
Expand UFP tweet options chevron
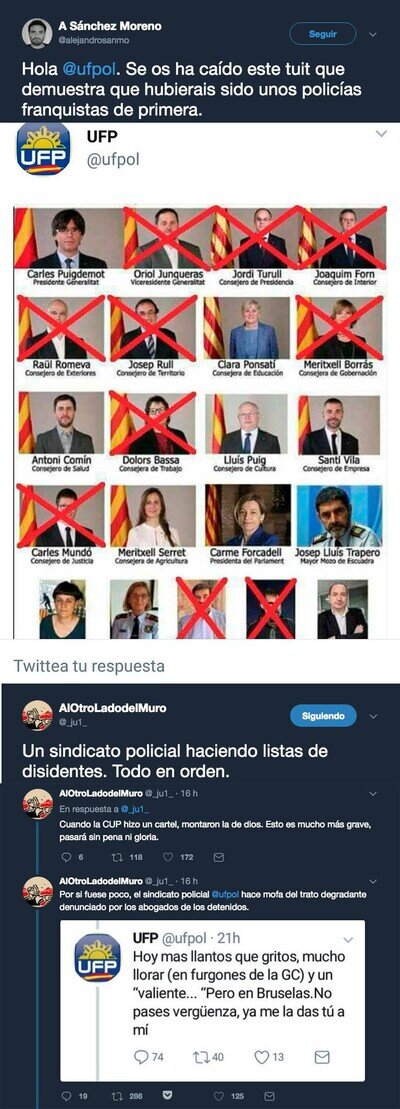(x=381, y=134)
